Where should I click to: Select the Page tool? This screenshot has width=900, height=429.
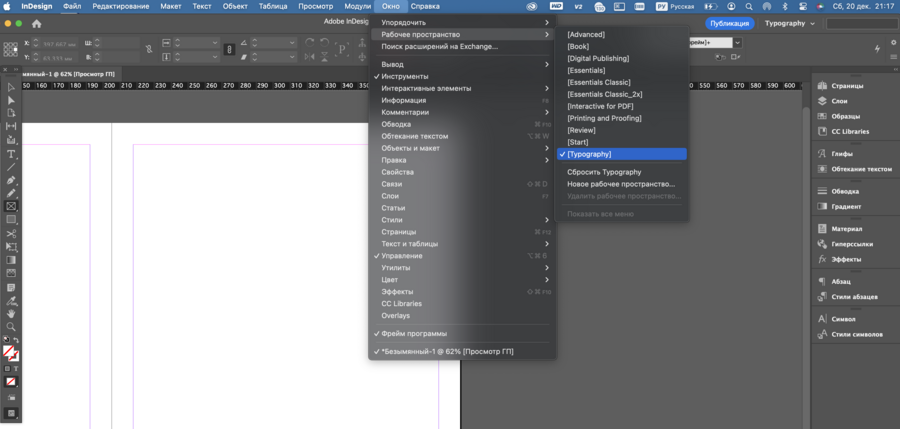(x=11, y=113)
